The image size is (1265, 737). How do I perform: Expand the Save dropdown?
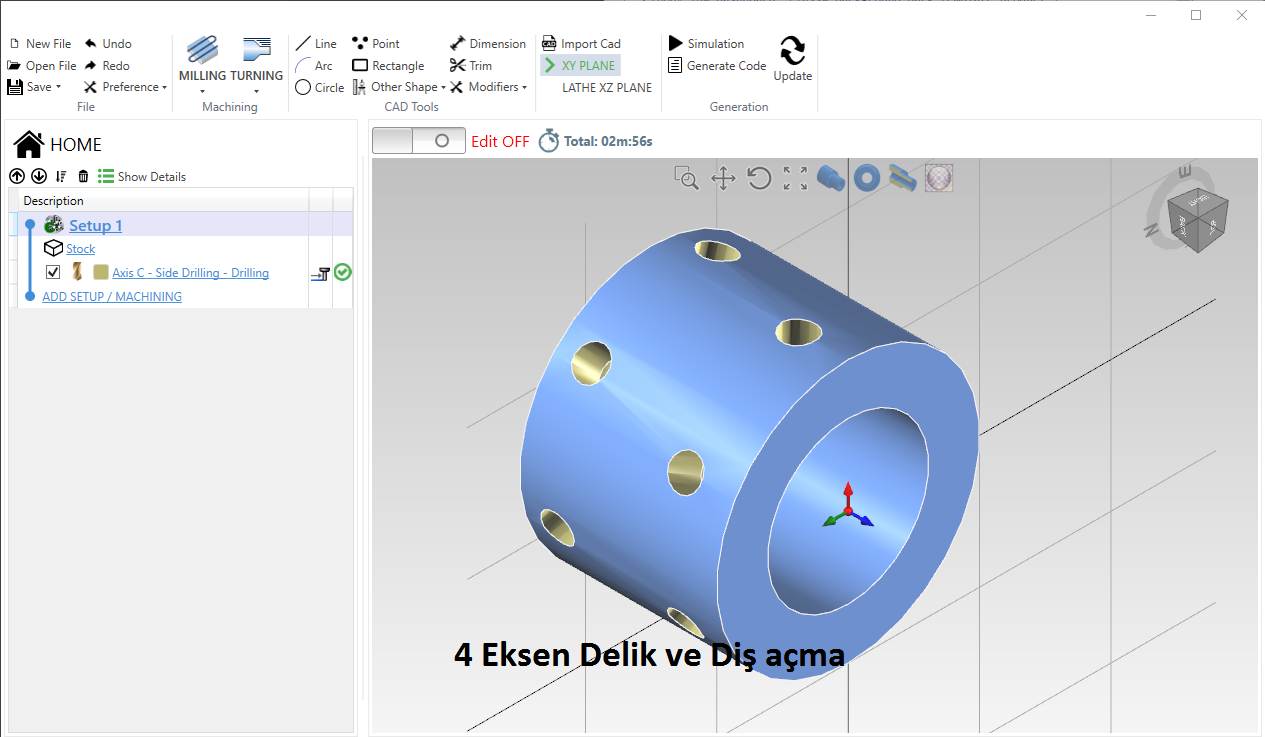point(35,87)
